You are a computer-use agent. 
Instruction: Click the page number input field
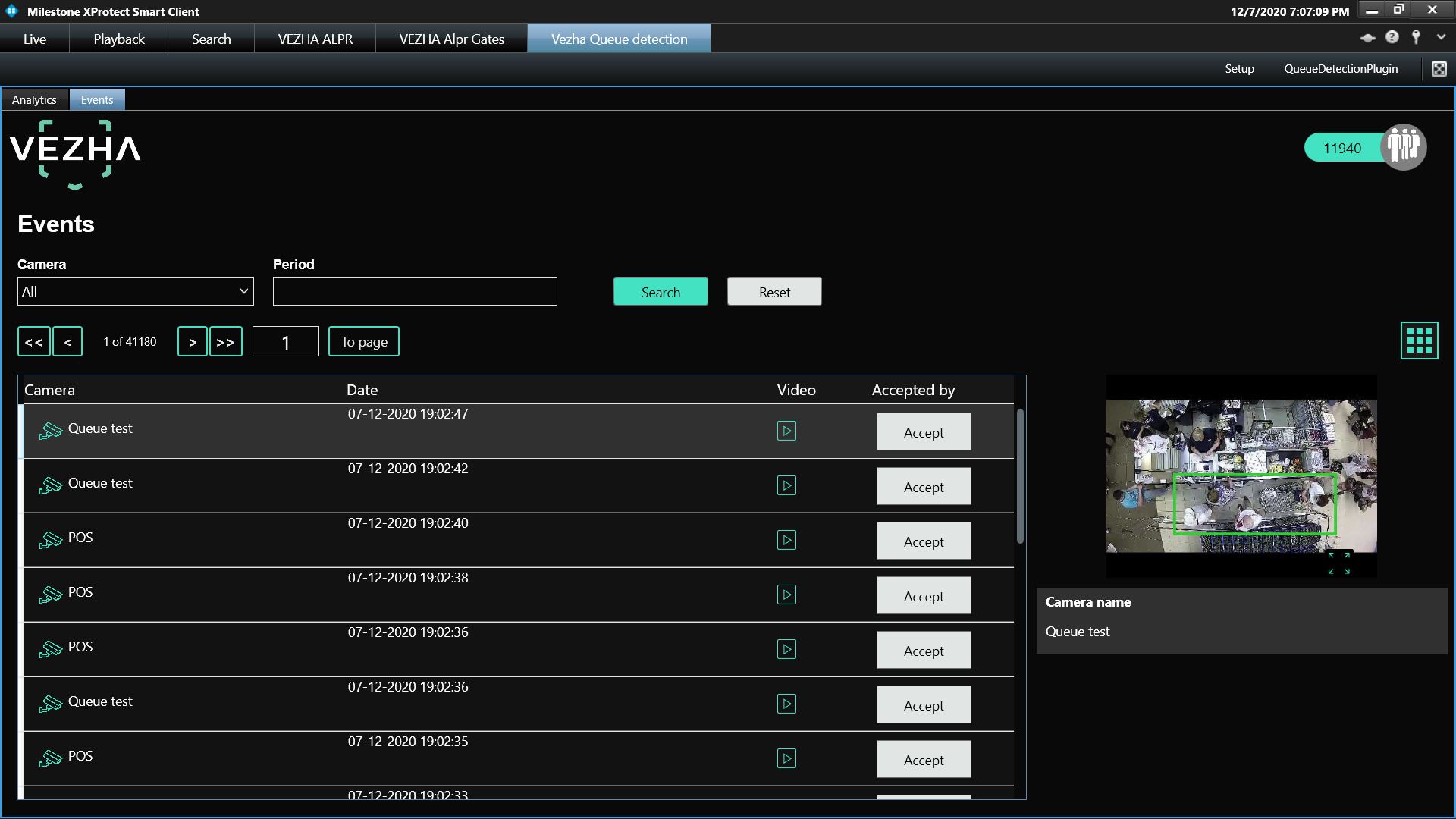(286, 341)
